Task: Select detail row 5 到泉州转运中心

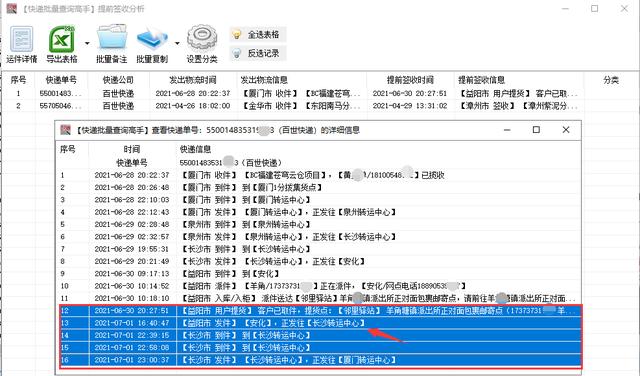Action: pyautogui.click(x=318, y=225)
